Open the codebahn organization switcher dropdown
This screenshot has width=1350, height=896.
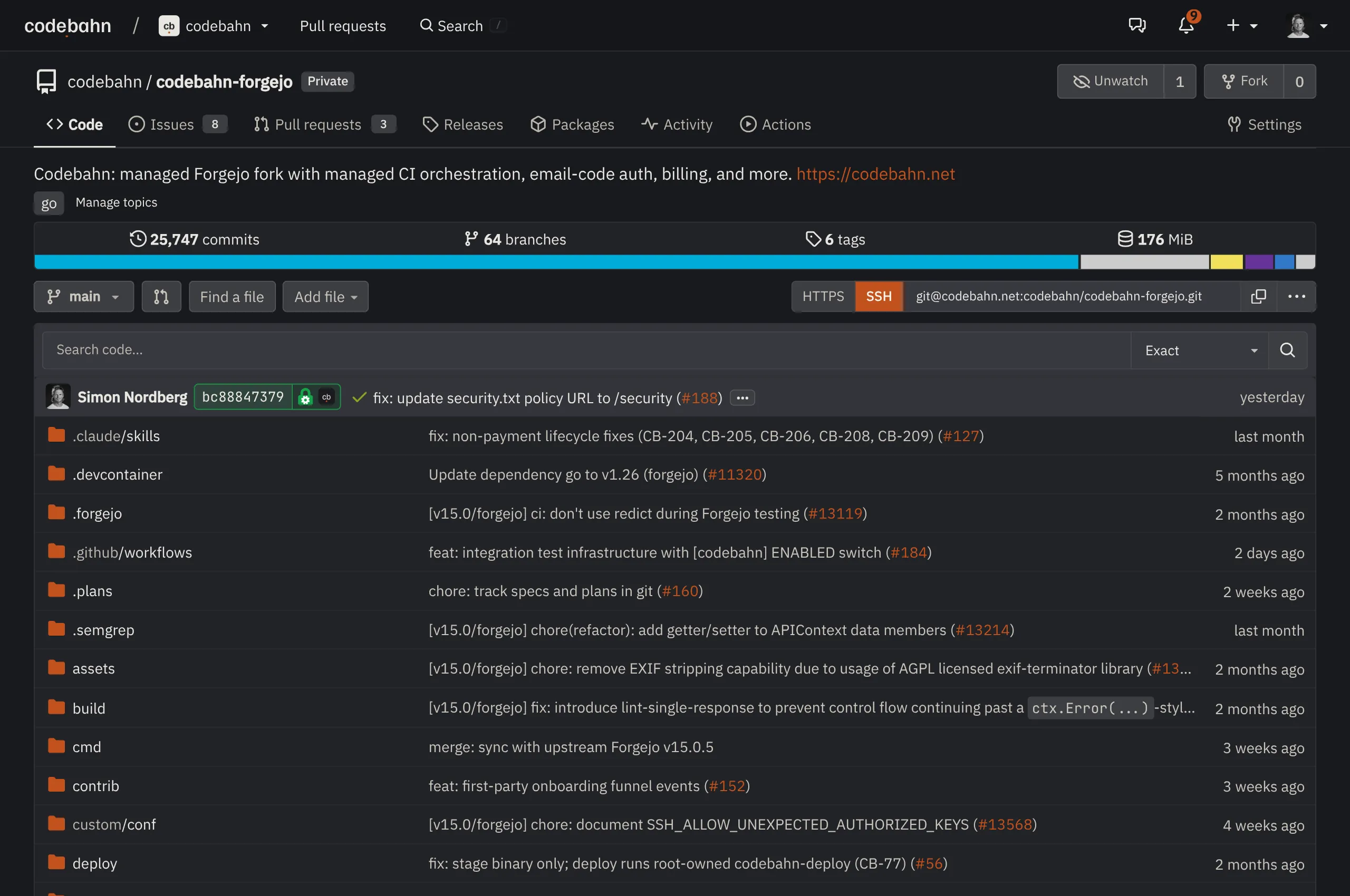[214, 26]
